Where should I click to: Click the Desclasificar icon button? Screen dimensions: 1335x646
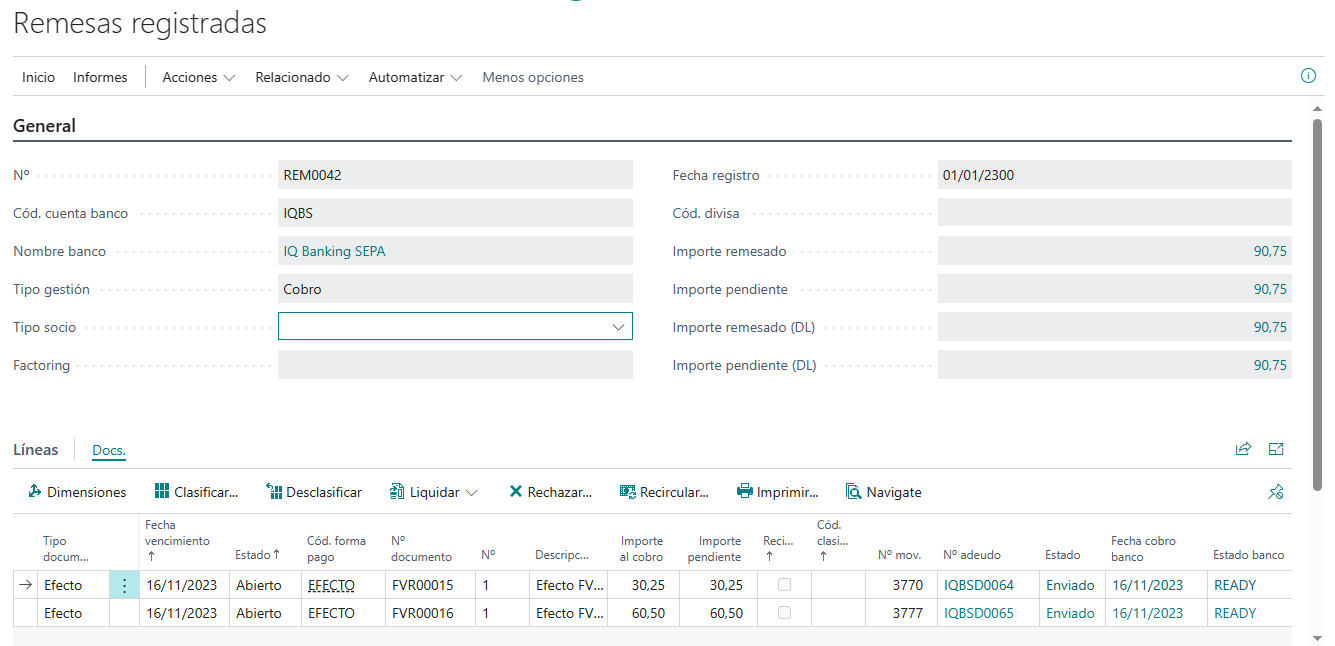(274, 492)
